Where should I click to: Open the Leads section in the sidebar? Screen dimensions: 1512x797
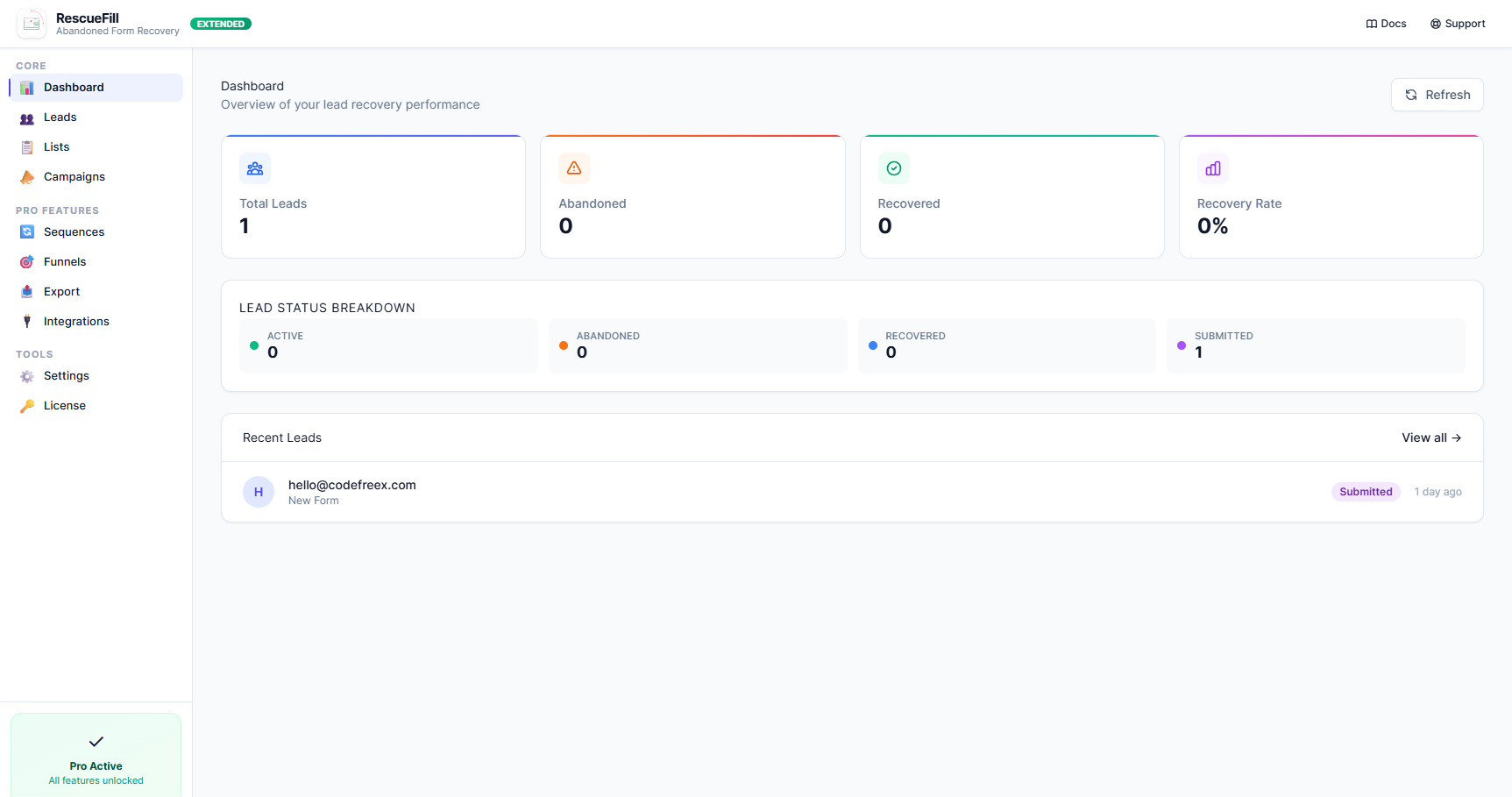(x=59, y=117)
